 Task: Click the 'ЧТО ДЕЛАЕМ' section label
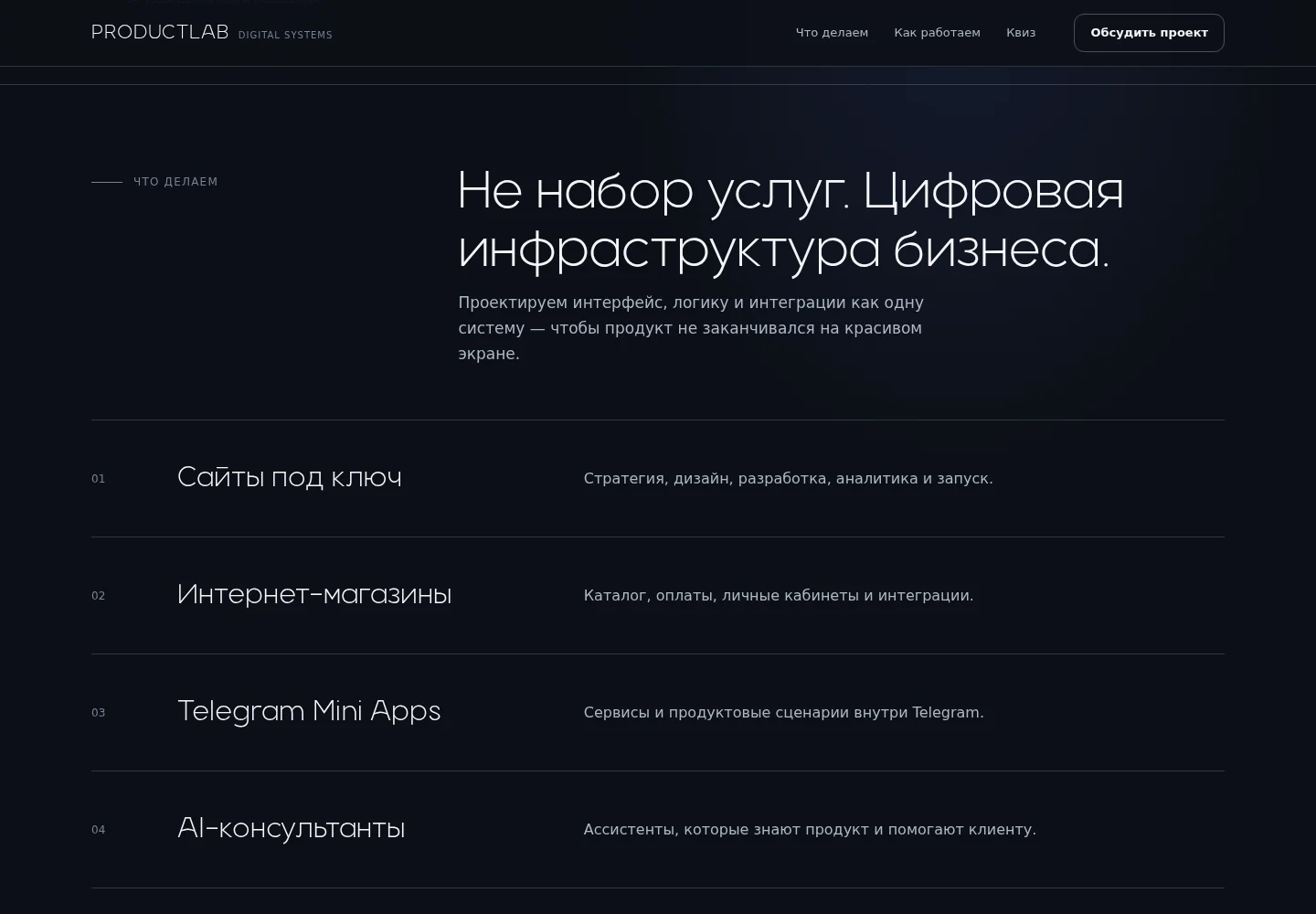point(175,182)
